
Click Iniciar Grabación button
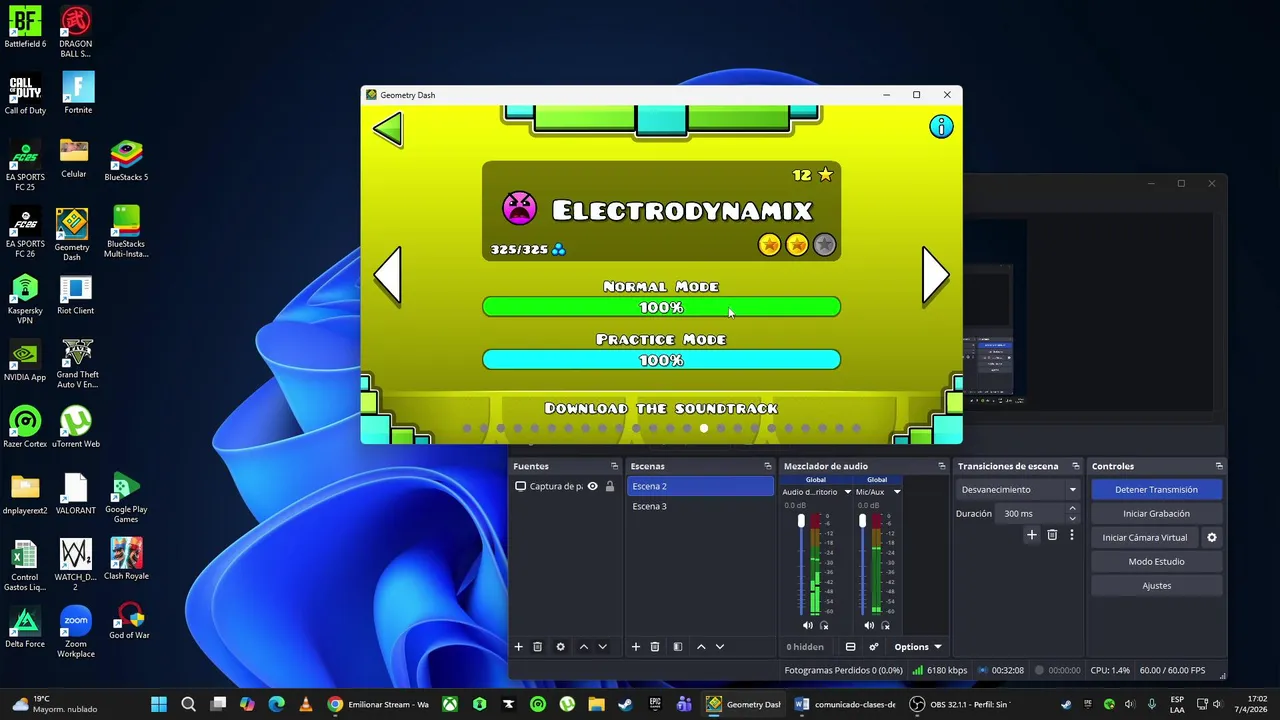coord(1156,514)
